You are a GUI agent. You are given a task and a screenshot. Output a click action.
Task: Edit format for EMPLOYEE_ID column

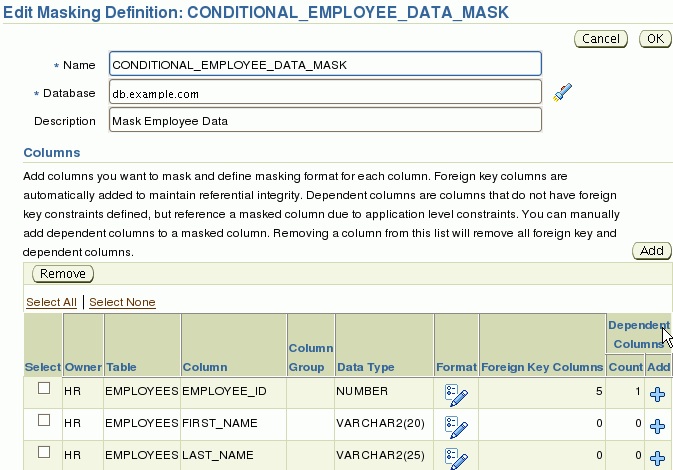click(456, 395)
